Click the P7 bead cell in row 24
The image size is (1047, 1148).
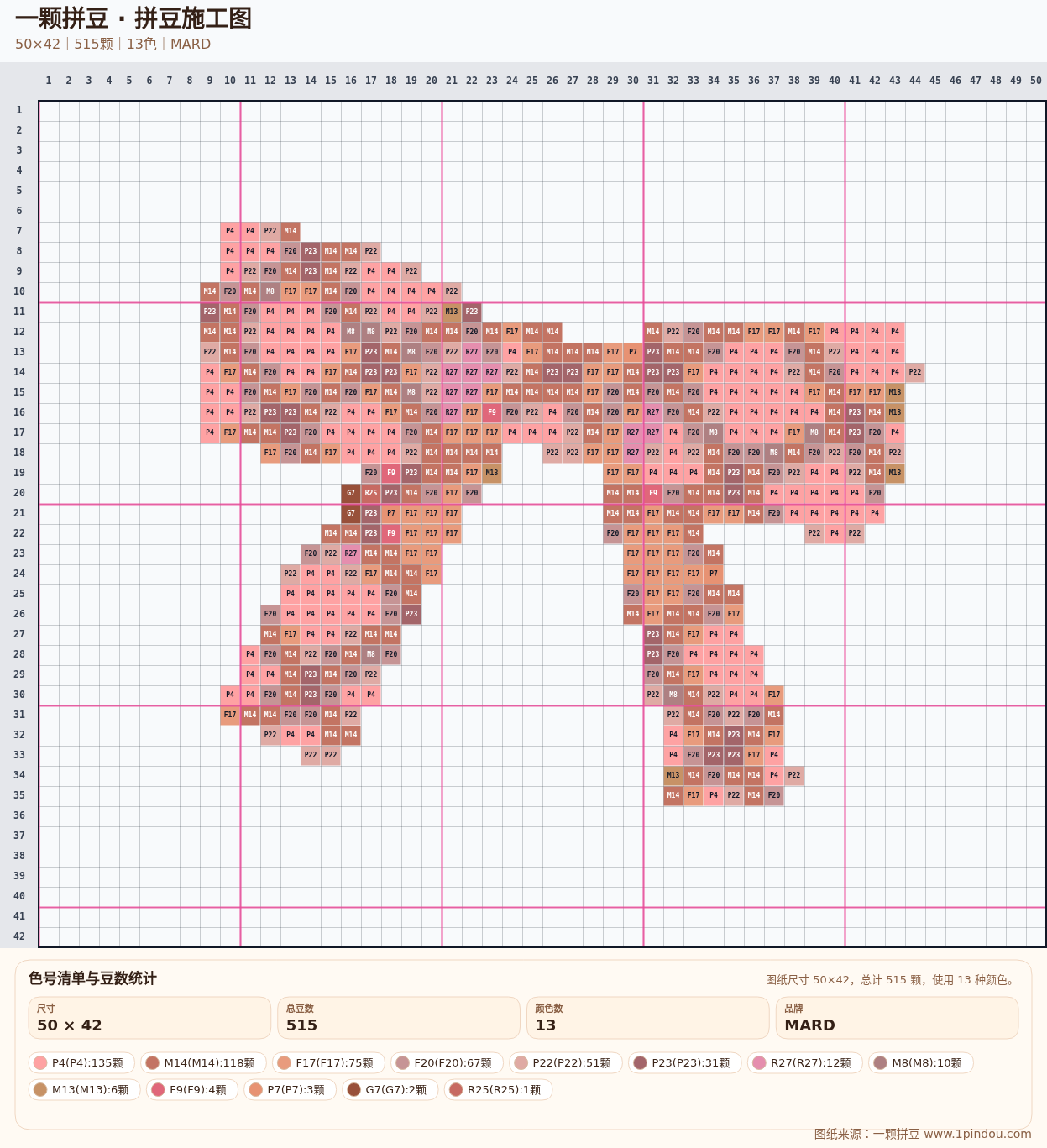pyautogui.click(x=714, y=574)
